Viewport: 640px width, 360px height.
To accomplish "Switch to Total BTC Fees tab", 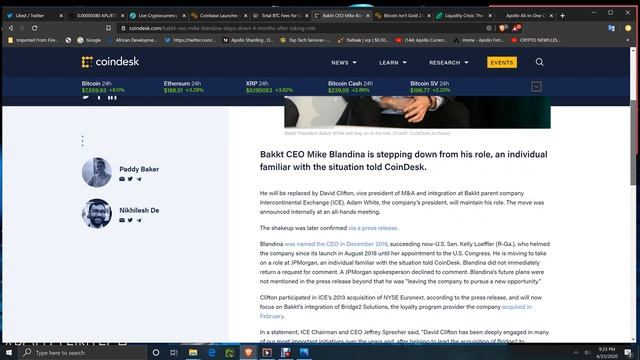I will coord(279,16).
